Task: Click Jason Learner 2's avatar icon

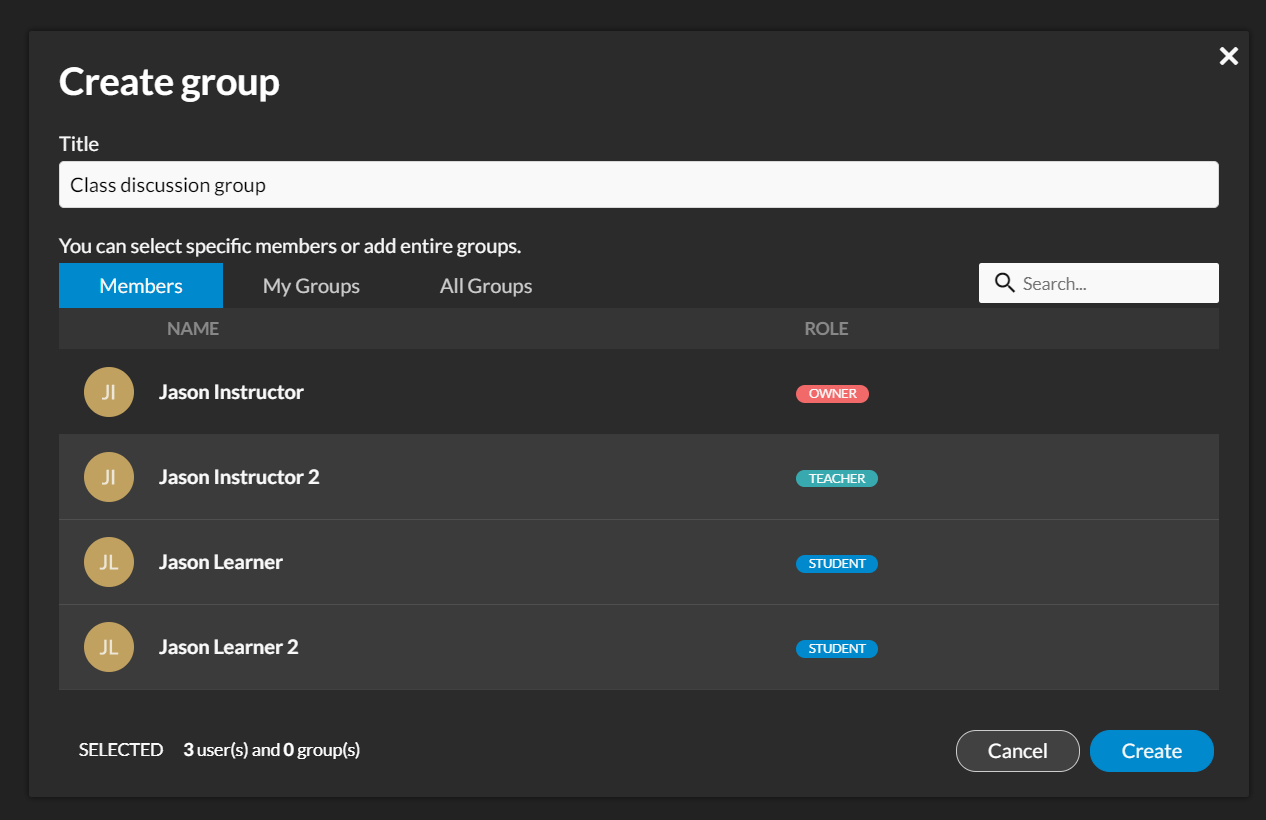Action: [x=108, y=646]
